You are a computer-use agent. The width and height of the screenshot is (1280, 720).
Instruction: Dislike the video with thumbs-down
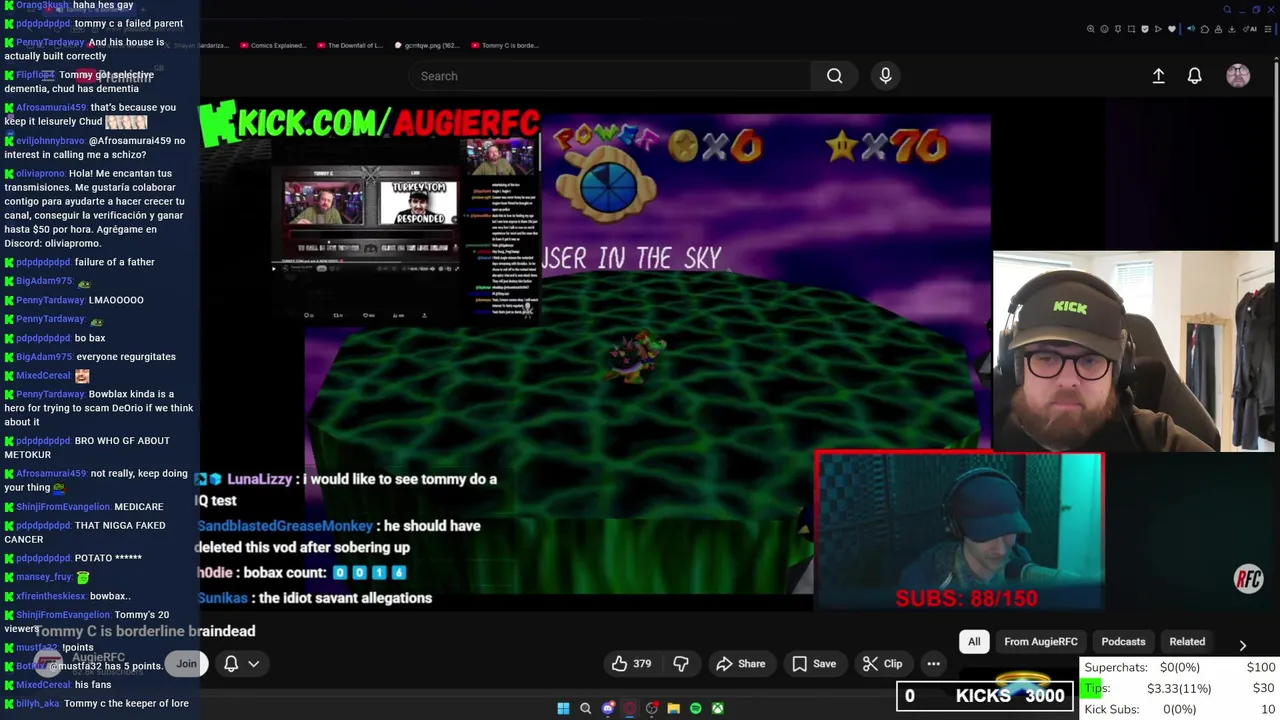pyautogui.click(x=681, y=664)
